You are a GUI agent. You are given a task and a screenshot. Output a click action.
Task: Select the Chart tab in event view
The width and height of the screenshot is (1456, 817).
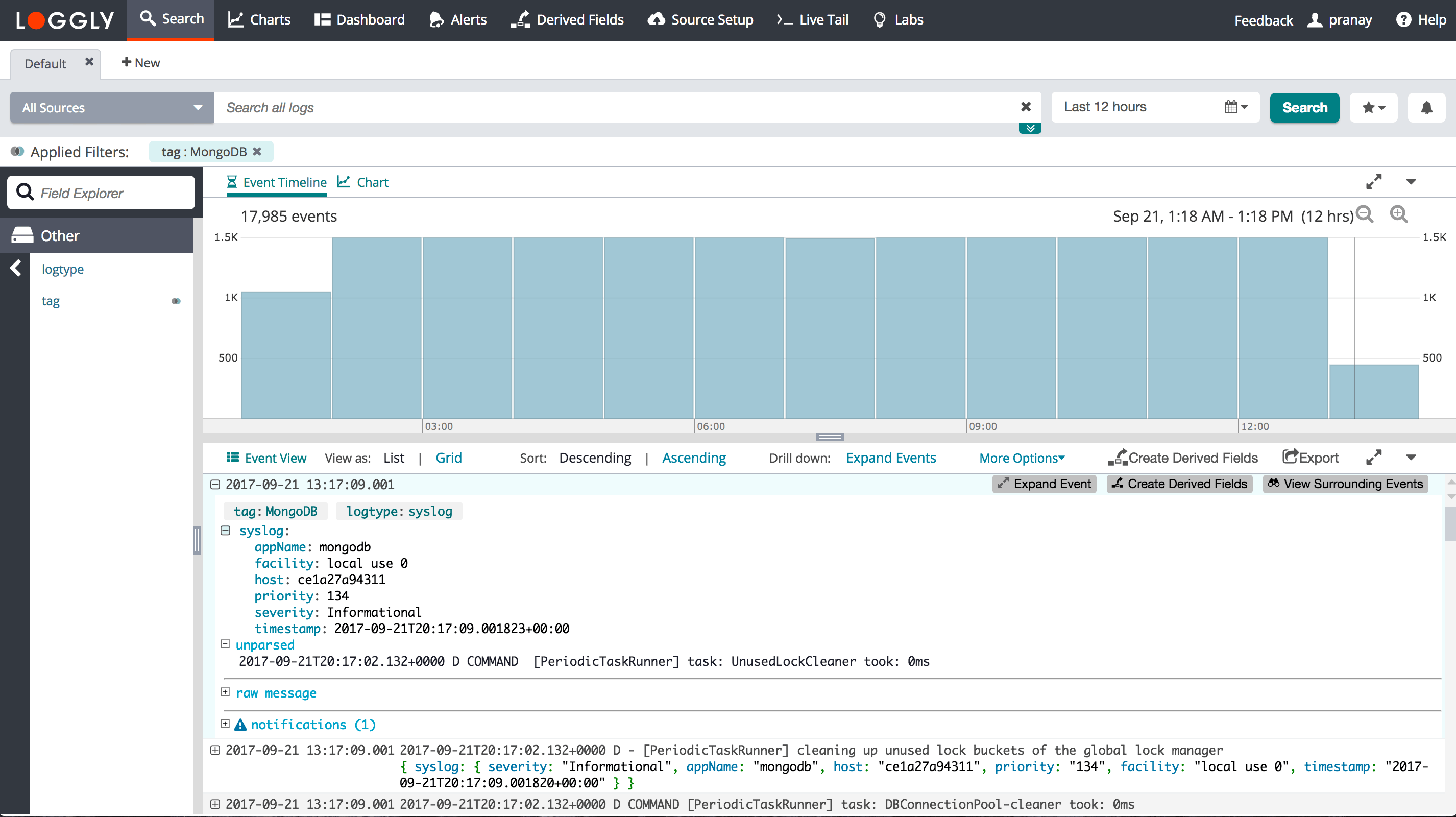pos(372,182)
